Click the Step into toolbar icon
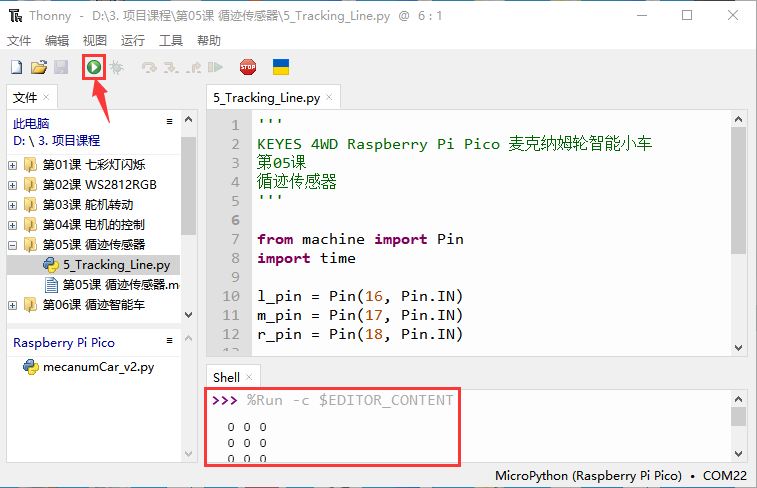 [x=171, y=67]
